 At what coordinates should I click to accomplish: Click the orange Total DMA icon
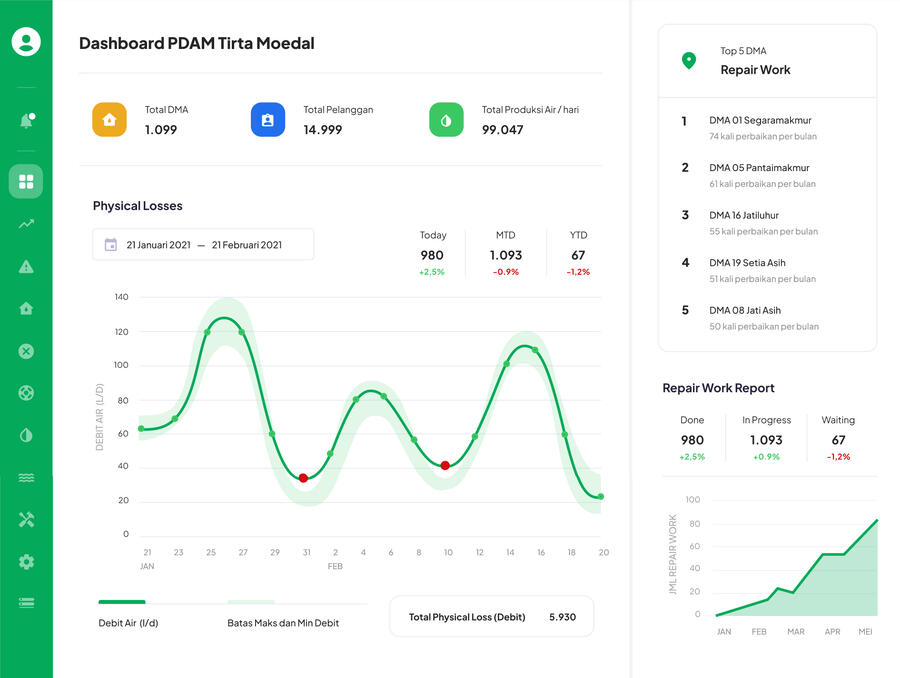109,119
